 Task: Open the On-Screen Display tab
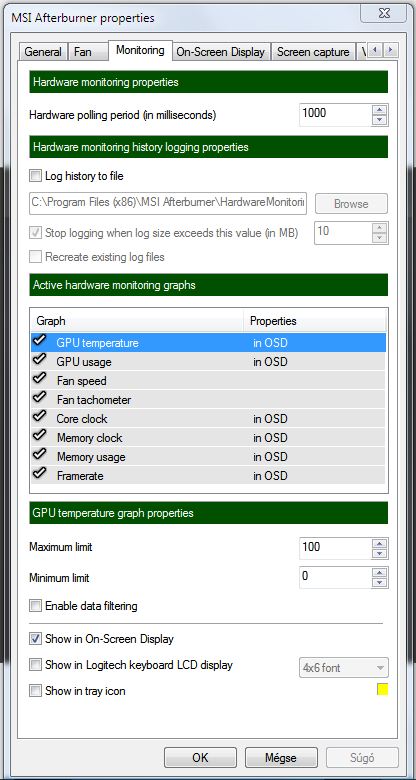220,52
